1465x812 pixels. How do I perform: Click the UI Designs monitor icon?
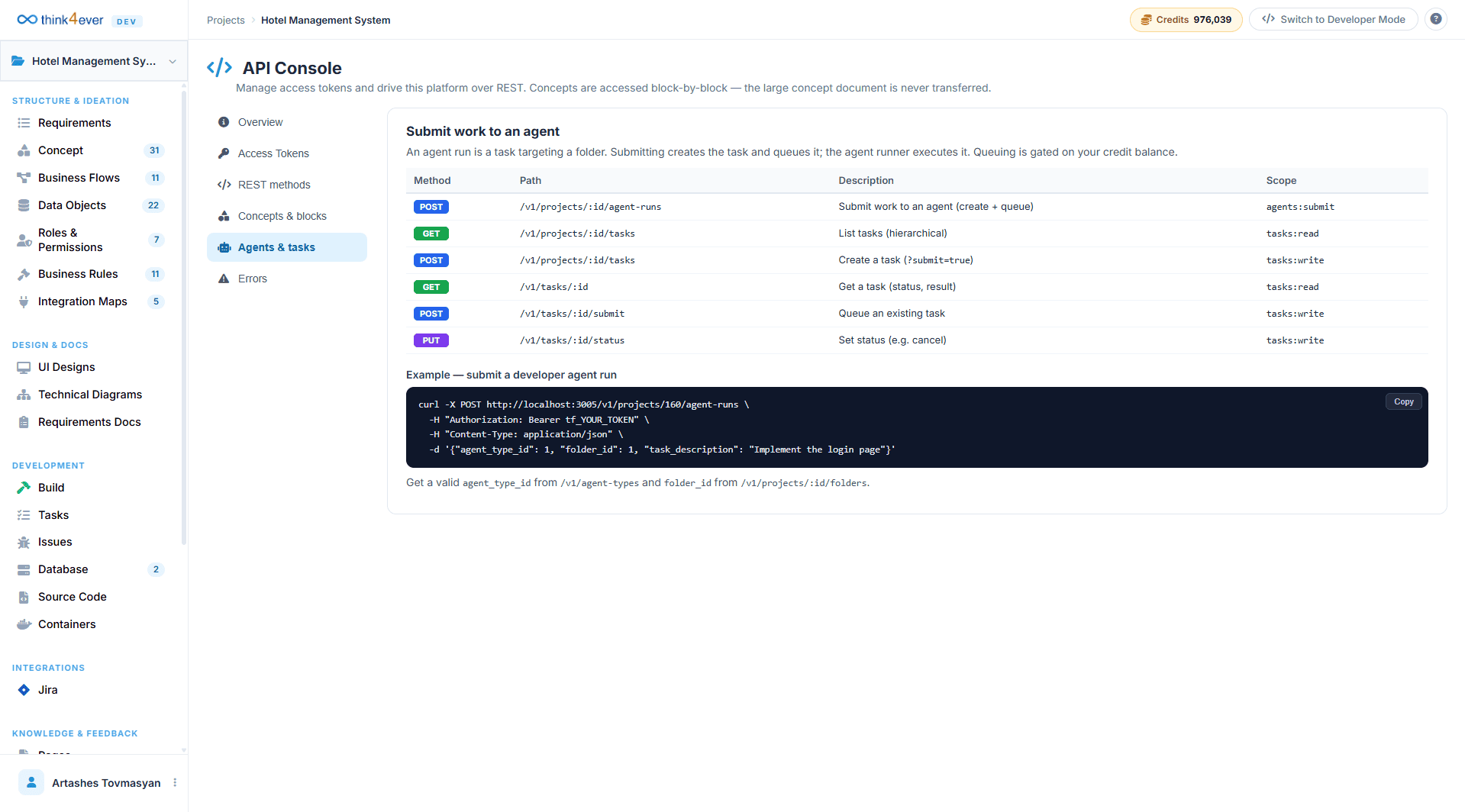pos(24,367)
